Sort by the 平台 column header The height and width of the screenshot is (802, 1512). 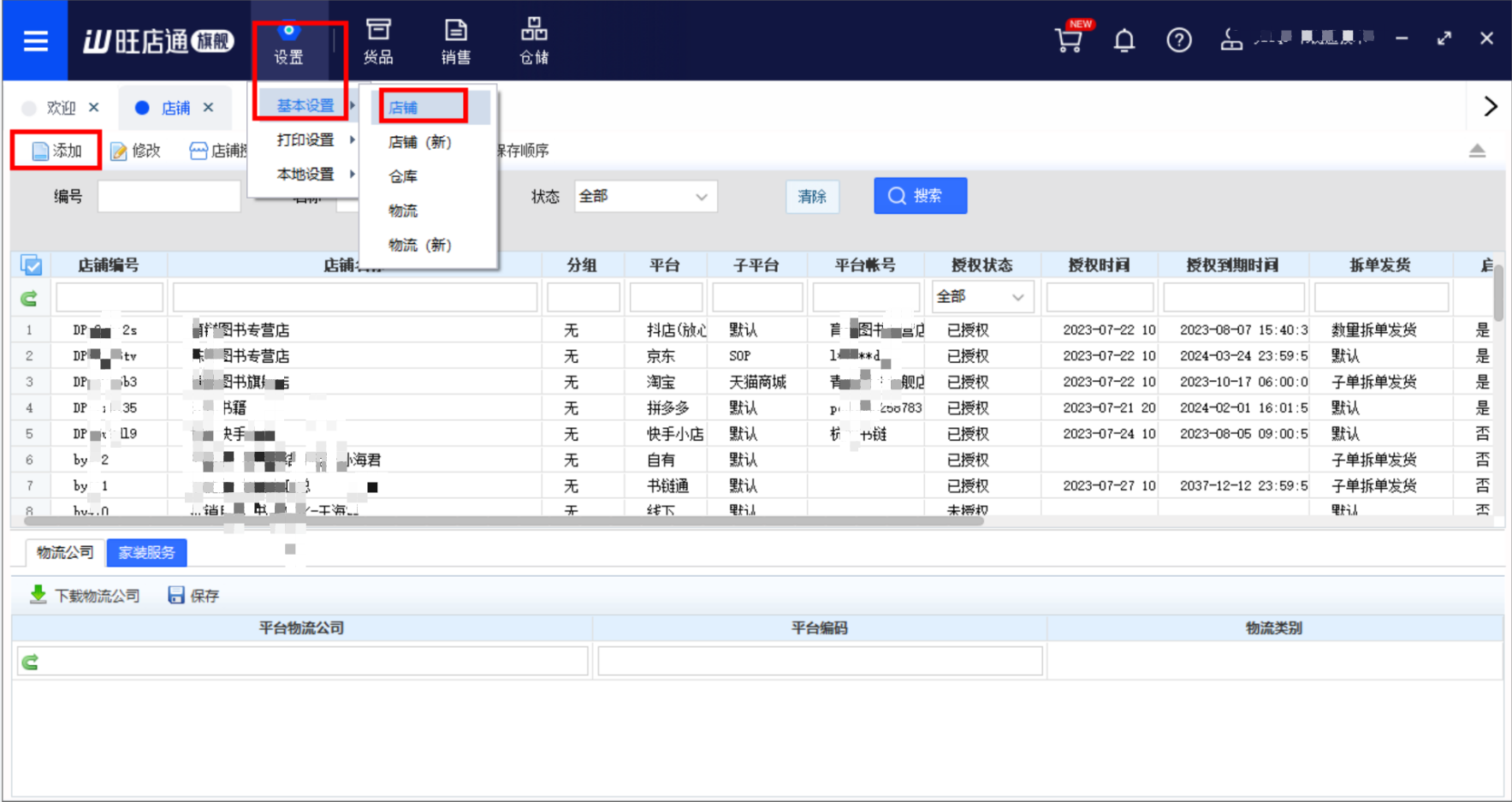tap(664, 265)
